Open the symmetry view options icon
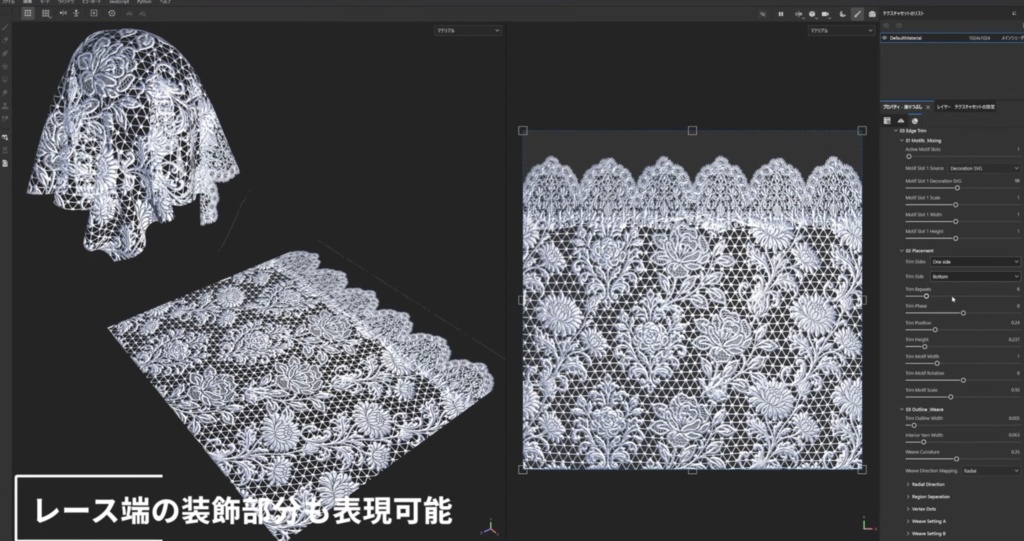Viewport: 1024px width, 541px height. tap(798, 14)
